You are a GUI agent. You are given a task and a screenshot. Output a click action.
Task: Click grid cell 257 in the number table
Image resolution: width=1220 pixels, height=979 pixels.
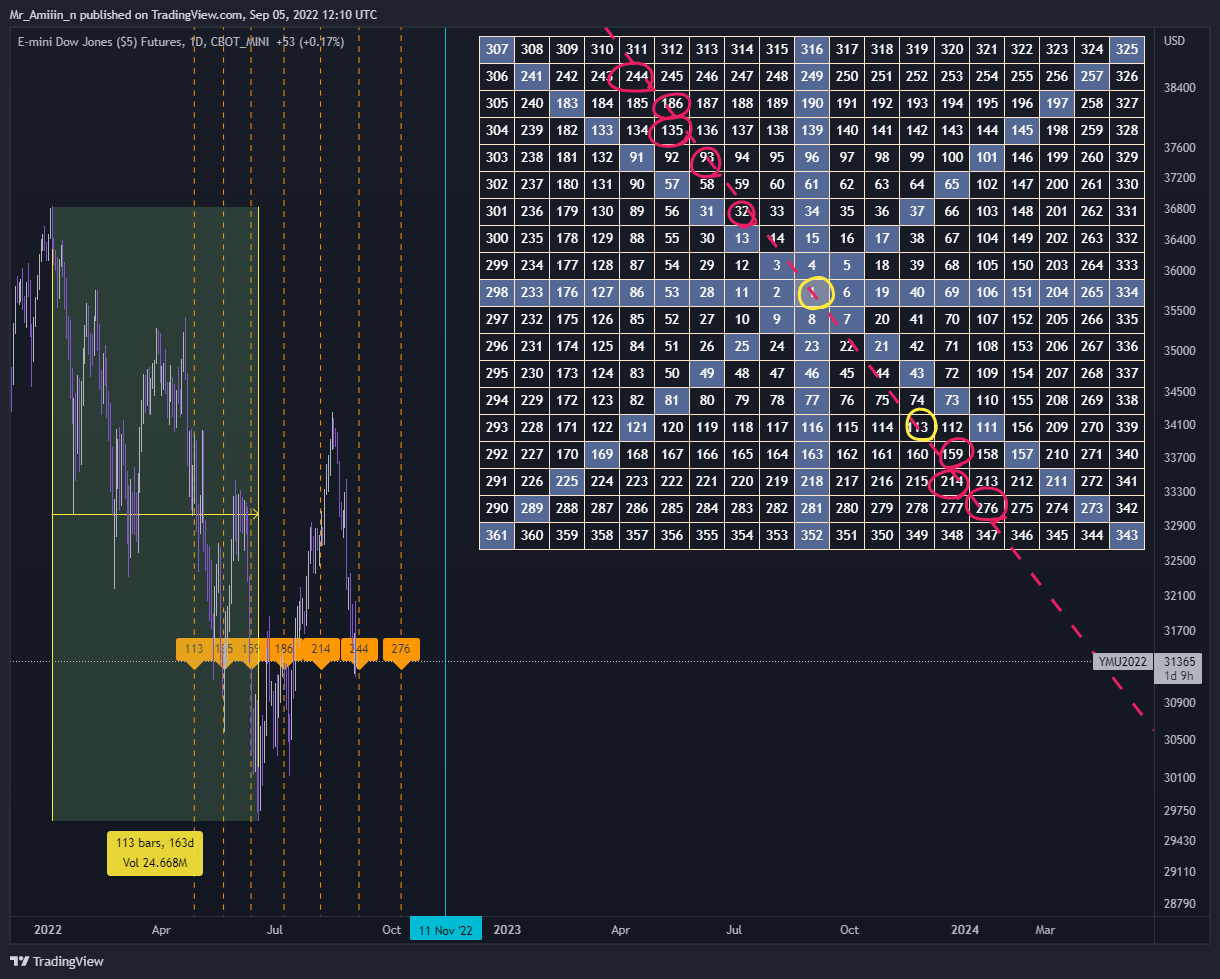[x=1092, y=76]
